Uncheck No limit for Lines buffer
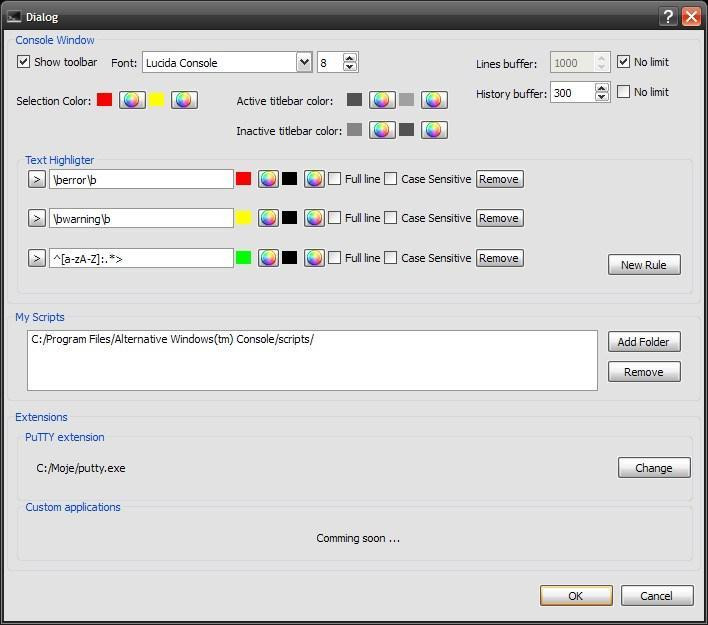 coord(623,61)
